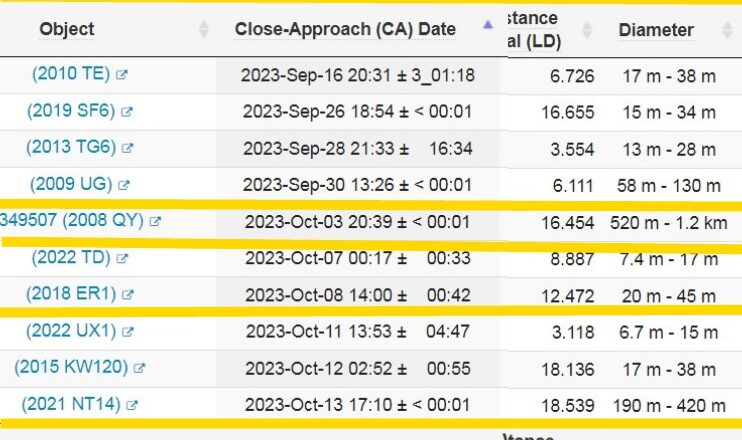The image size is (742, 440).
Task: Open external link icon beside (2013 TG6)
Action: click(127, 148)
